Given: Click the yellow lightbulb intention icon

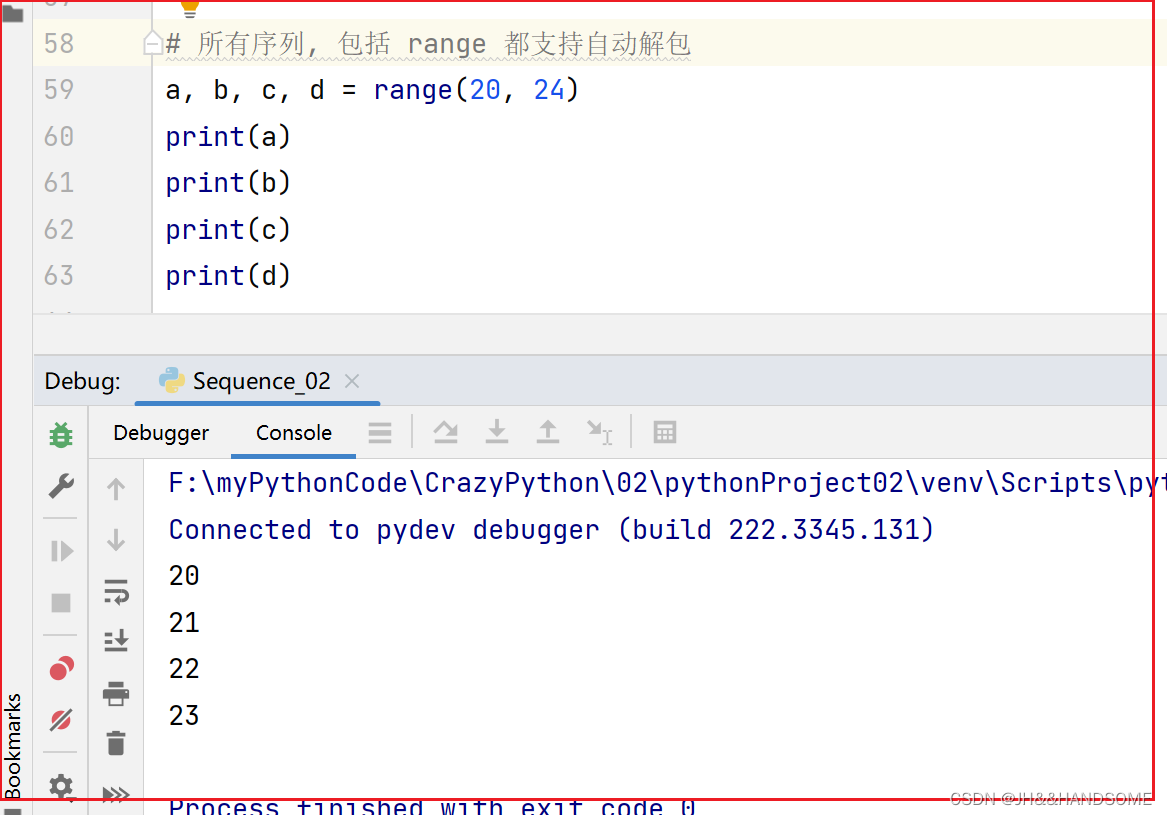Looking at the screenshot, I should click(190, 8).
